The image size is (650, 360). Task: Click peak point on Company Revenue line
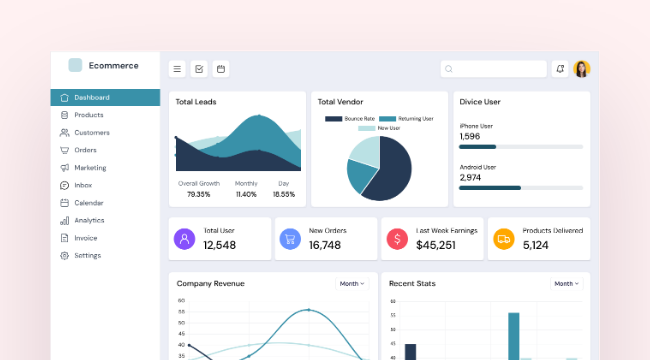308,310
